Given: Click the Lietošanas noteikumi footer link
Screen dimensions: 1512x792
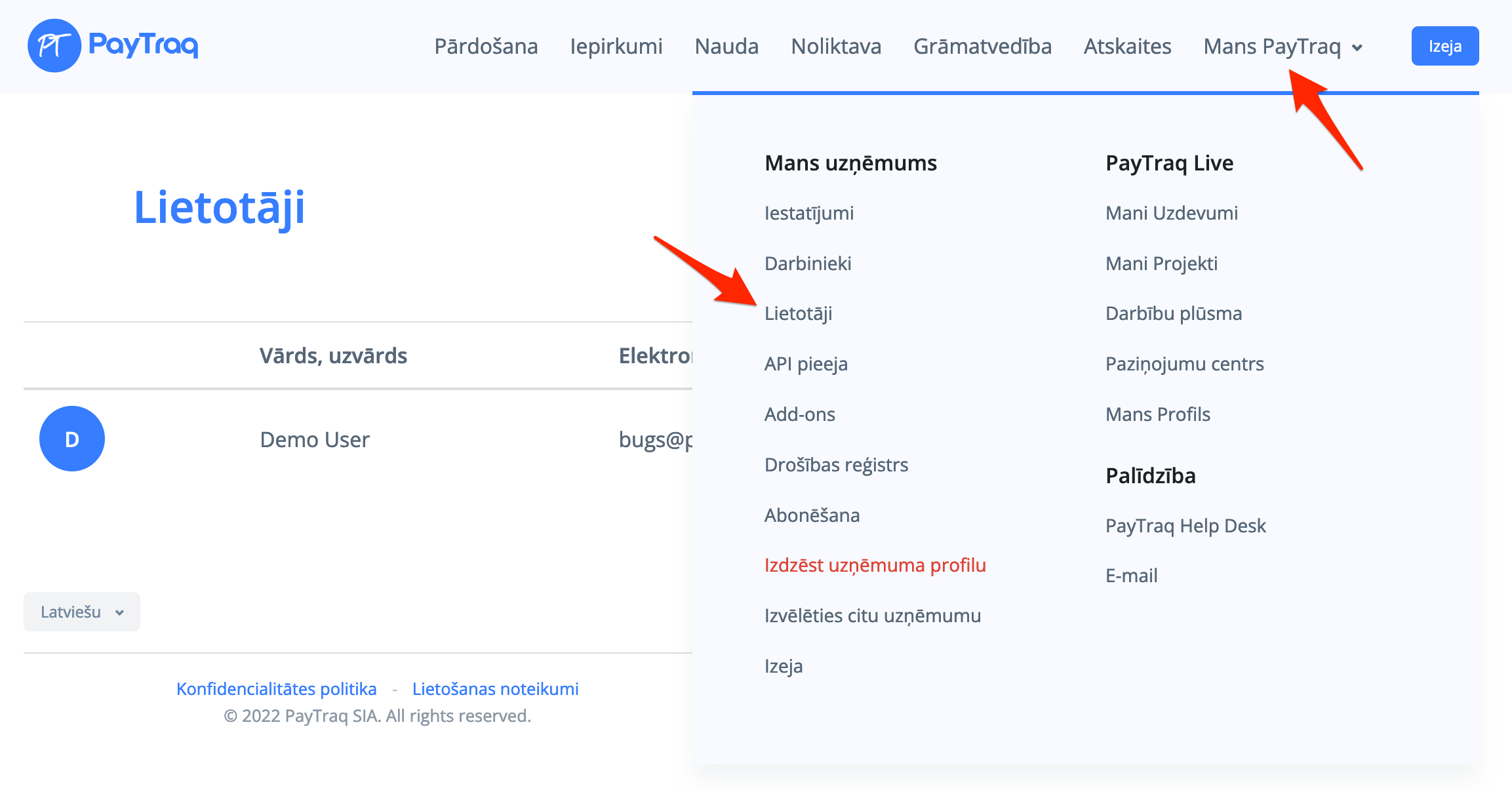Looking at the screenshot, I should (495, 689).
